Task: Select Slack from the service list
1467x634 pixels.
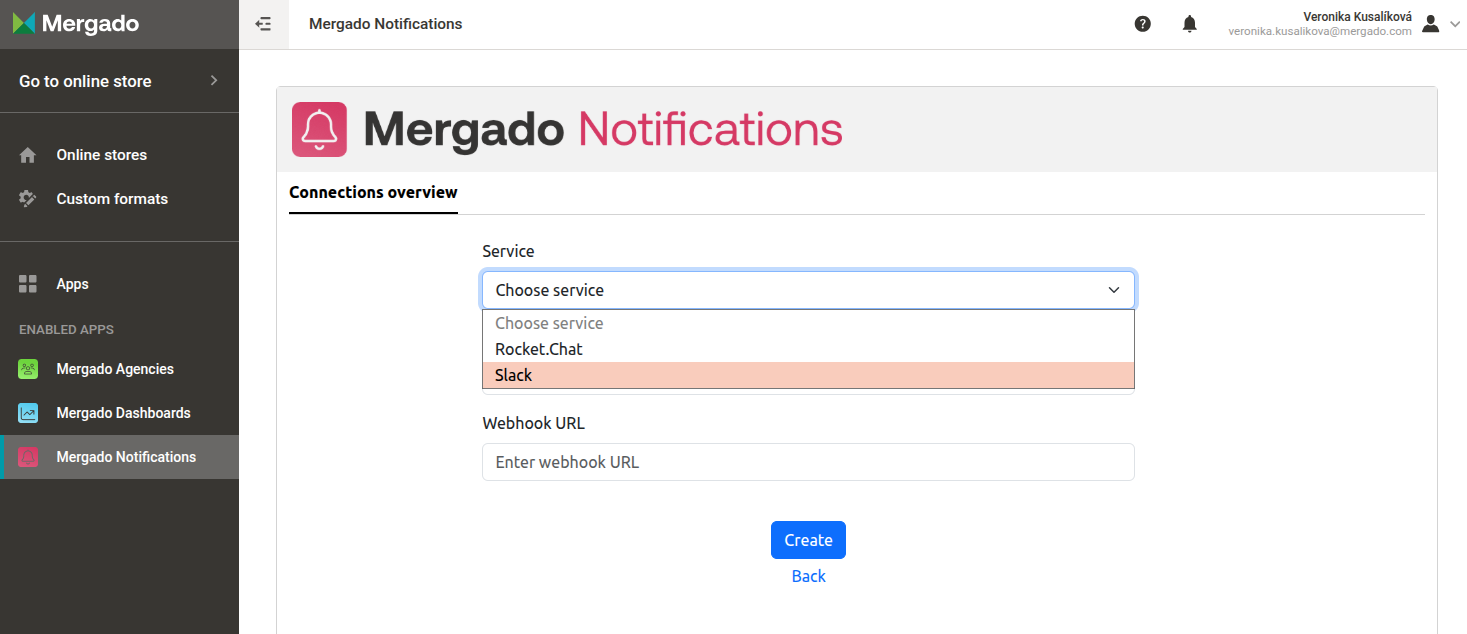Action: [808, 375]
